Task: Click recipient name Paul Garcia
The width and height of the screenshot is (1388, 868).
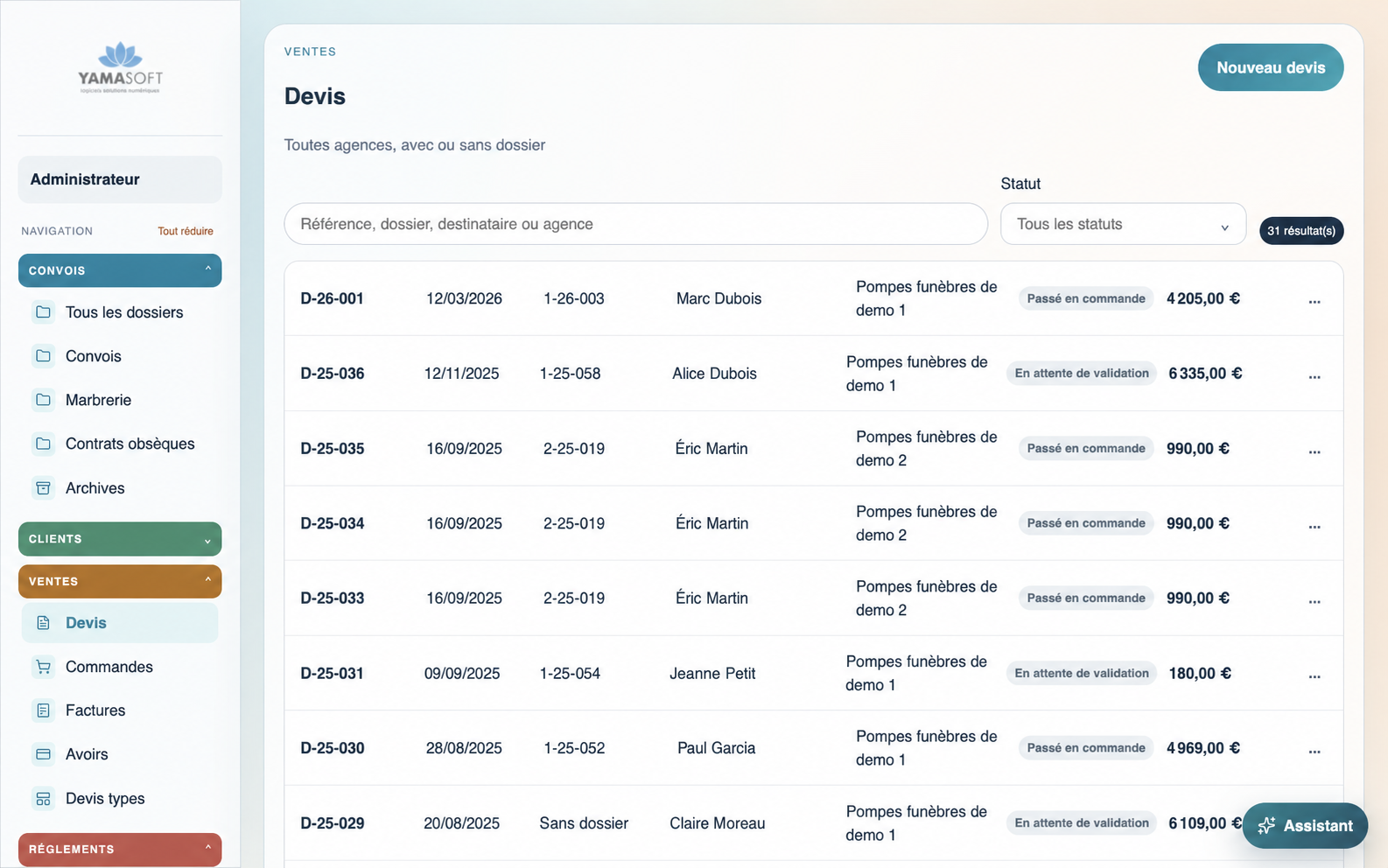Action: [x=717, y=748]
